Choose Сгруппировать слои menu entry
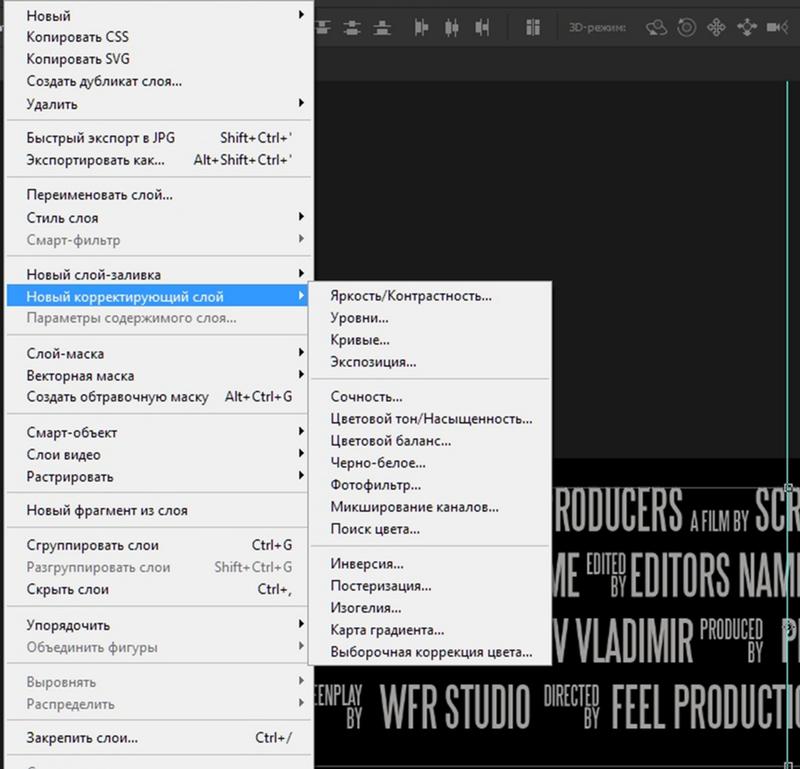Viewport: 800px width, 769px height. pos(157,545)
